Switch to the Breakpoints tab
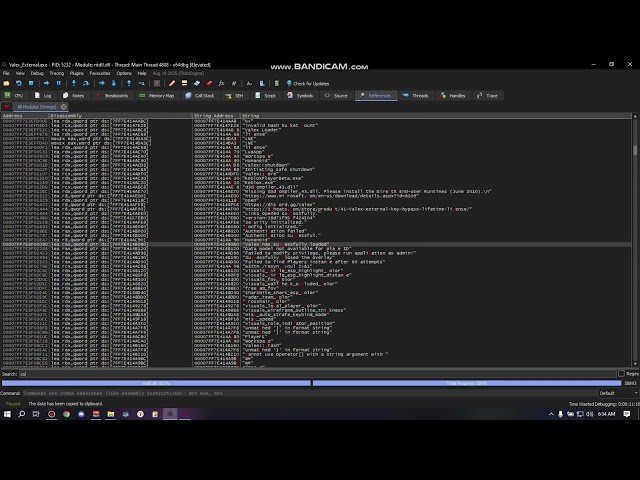The width and height of the screenshot is (640, 480). (112, 96)
